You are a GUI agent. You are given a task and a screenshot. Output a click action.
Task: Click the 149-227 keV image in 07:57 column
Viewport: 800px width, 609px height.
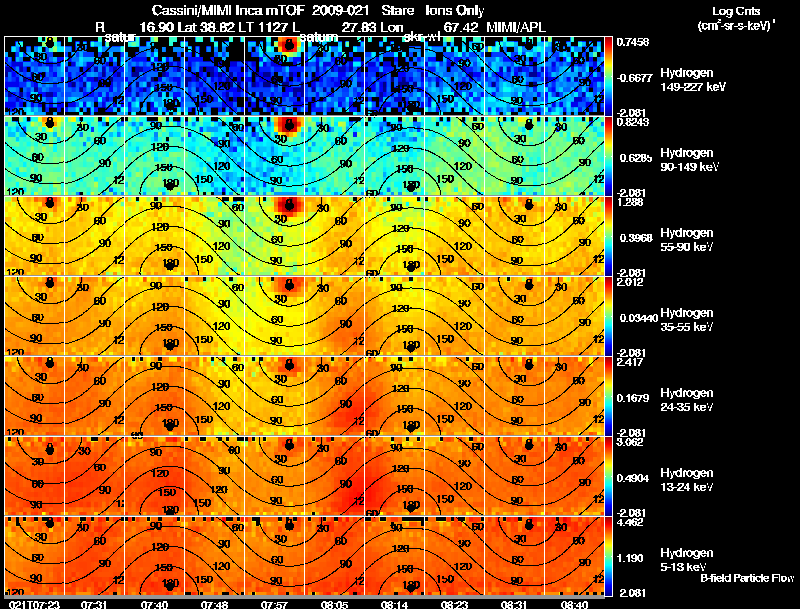coord(274,75)
